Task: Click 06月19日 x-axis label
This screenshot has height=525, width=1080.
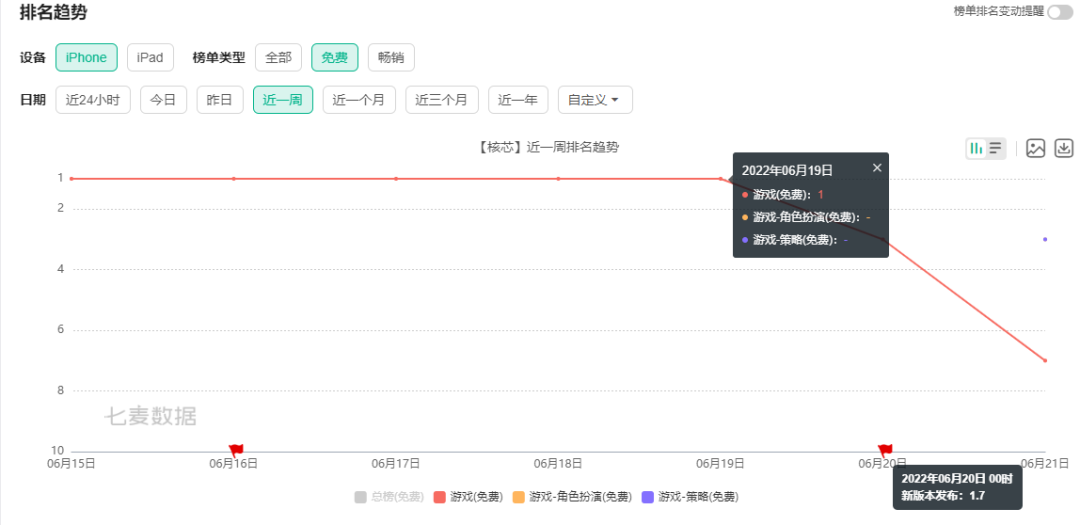Action: [x=720, y=464]
